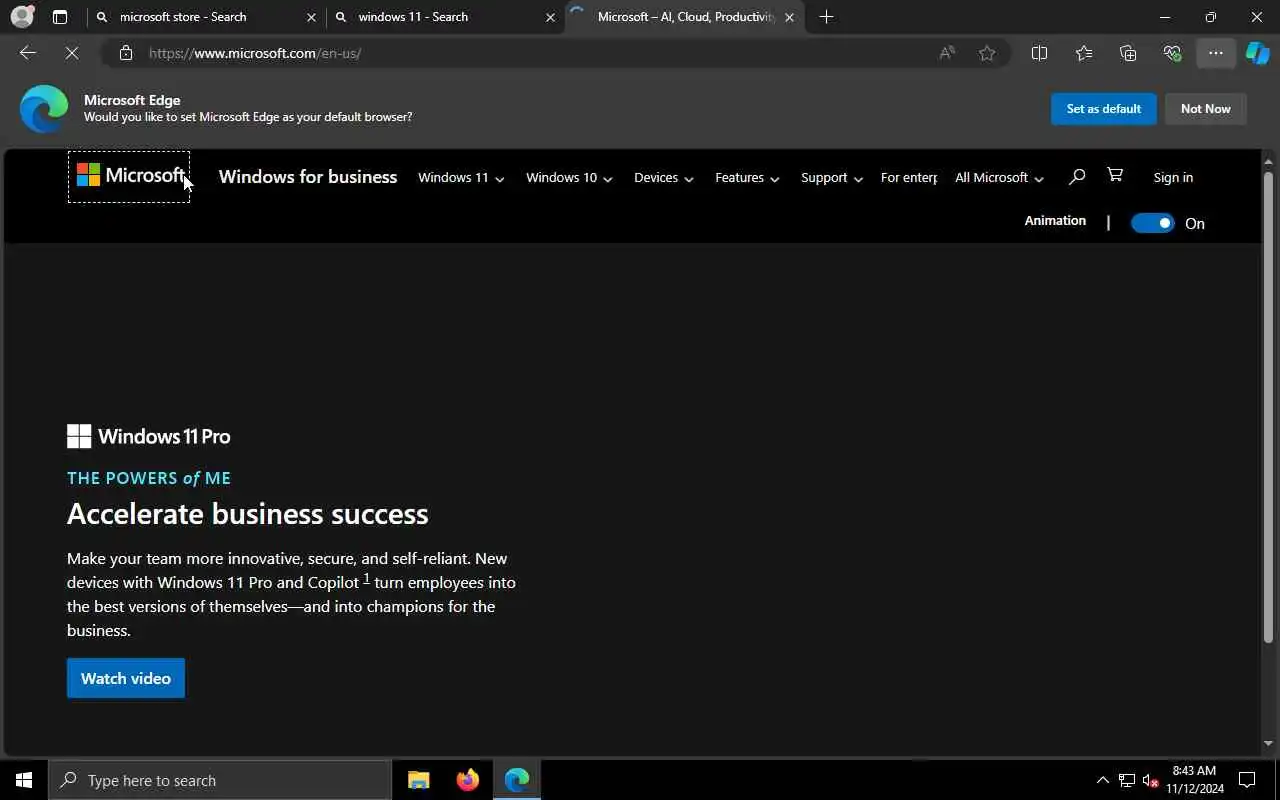Expand the Windows 10 nav dropdown
The width and height of the screenshot is (1280, 800).
(569, 177)
